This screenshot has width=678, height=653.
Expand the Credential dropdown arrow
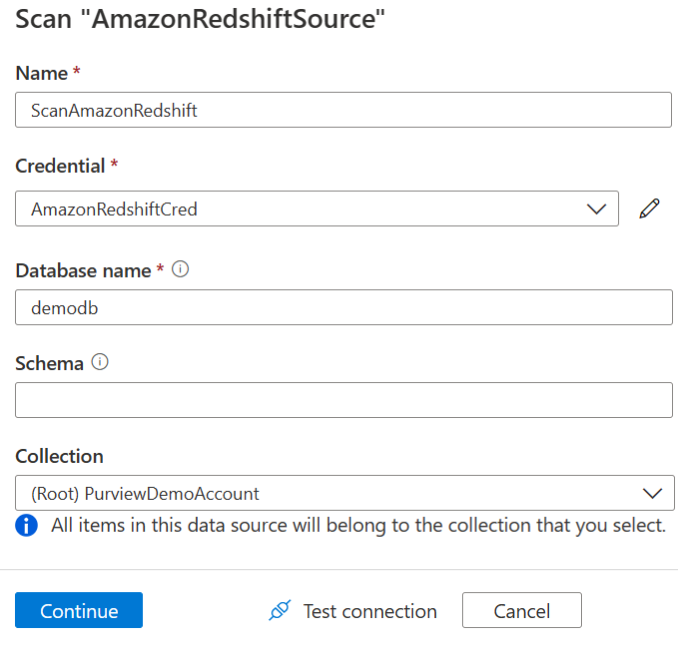click(596, 209)
